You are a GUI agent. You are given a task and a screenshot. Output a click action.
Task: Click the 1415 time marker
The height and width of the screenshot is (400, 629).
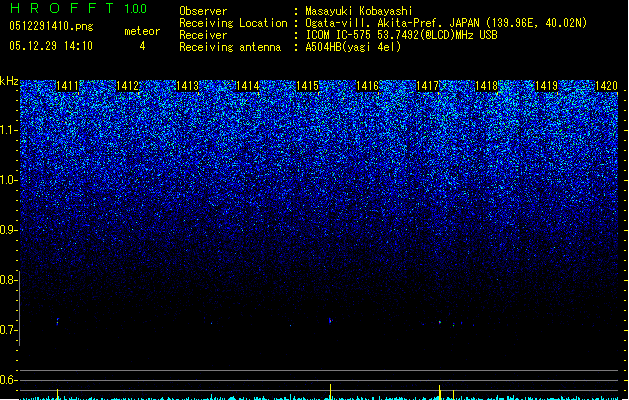click(x=307, y=86)
